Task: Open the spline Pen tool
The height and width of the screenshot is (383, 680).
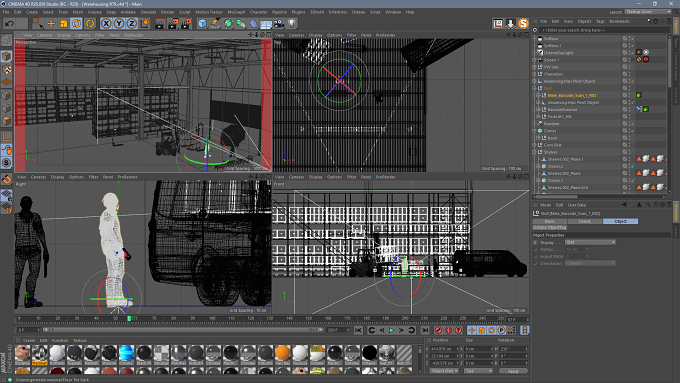Action: pos(215,23)
